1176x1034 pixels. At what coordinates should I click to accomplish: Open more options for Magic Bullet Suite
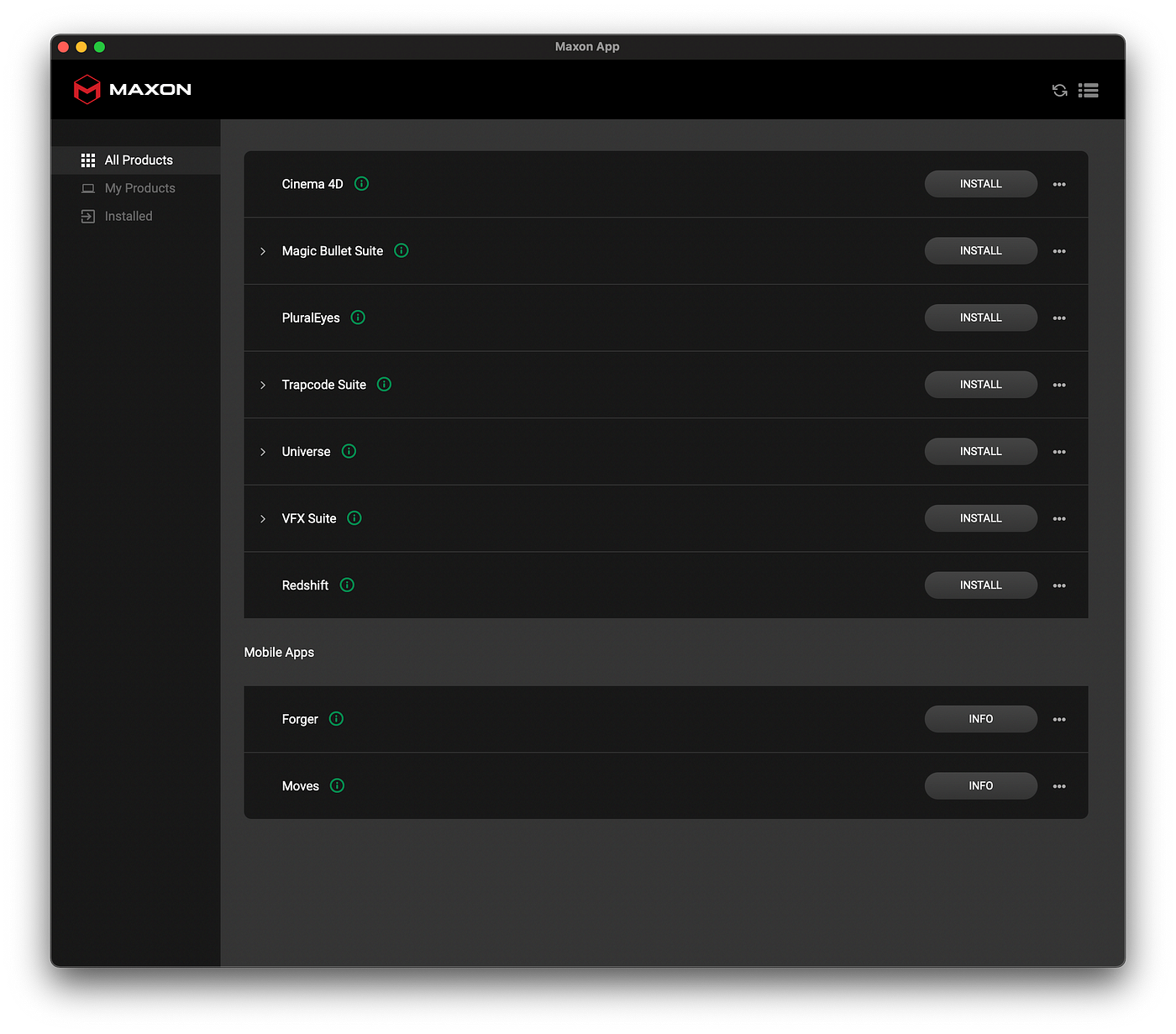tap(1059, 251)
